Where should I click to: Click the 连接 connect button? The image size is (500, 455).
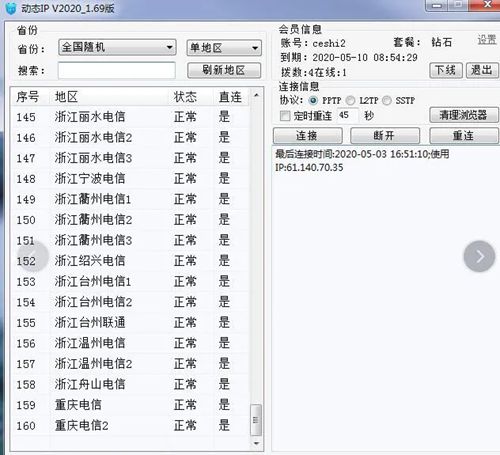click(308, 136)
